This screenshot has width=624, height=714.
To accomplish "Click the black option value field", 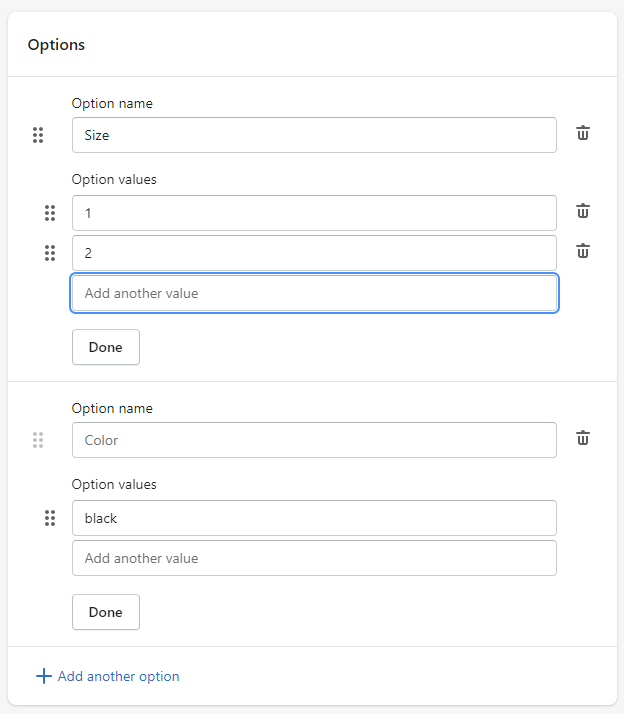I will click(x=314, y=518).
